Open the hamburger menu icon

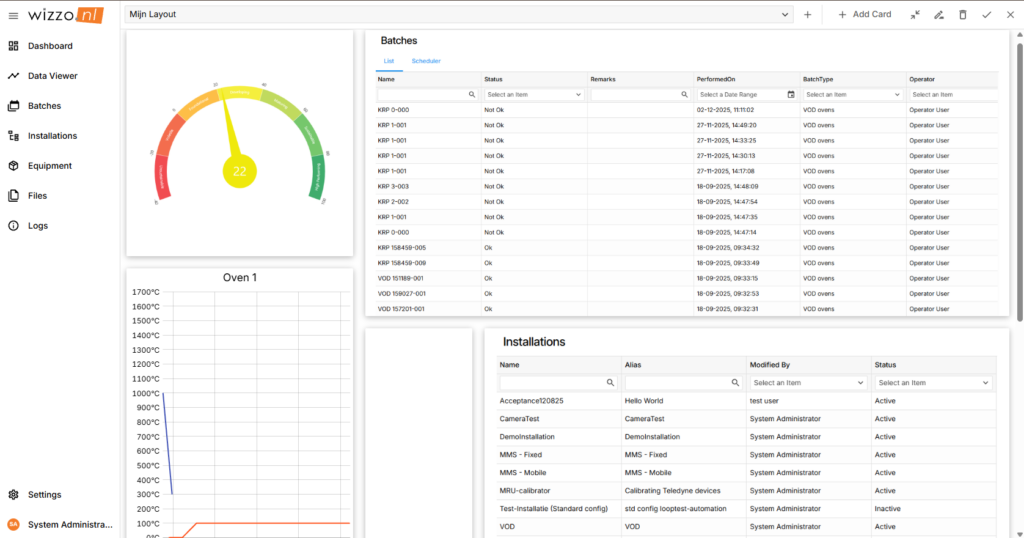[x=13, y=16]
